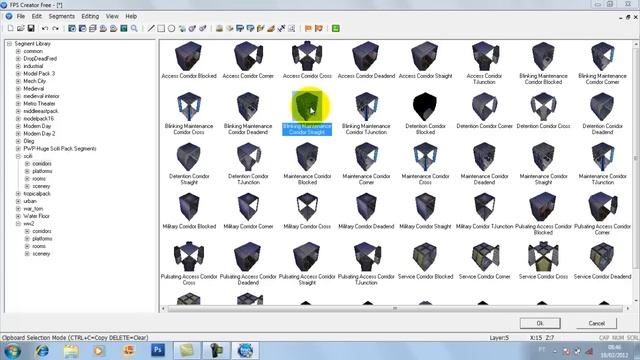
Task: Create a new level with New icon
Action: [x=10, y=28]
